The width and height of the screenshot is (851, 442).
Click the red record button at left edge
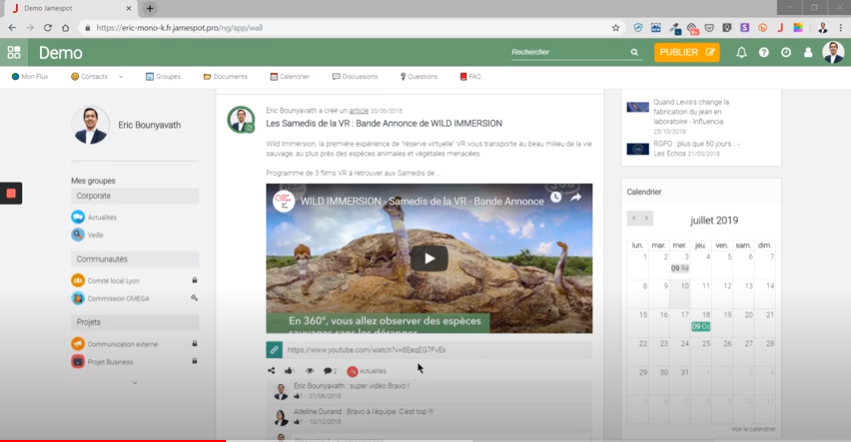click(x=11, y=193)
